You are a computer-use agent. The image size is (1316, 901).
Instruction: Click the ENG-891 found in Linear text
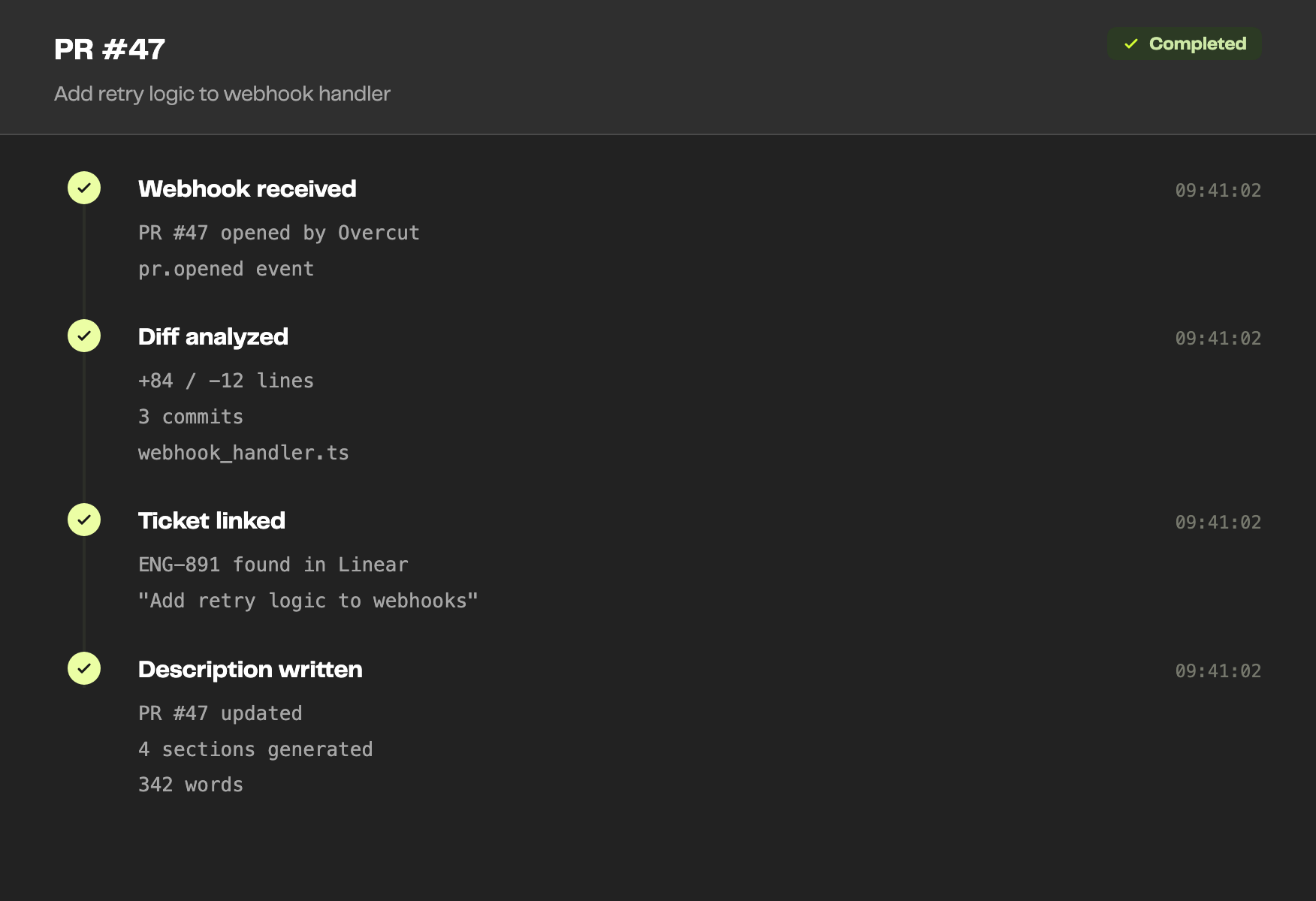pos(273,565)
